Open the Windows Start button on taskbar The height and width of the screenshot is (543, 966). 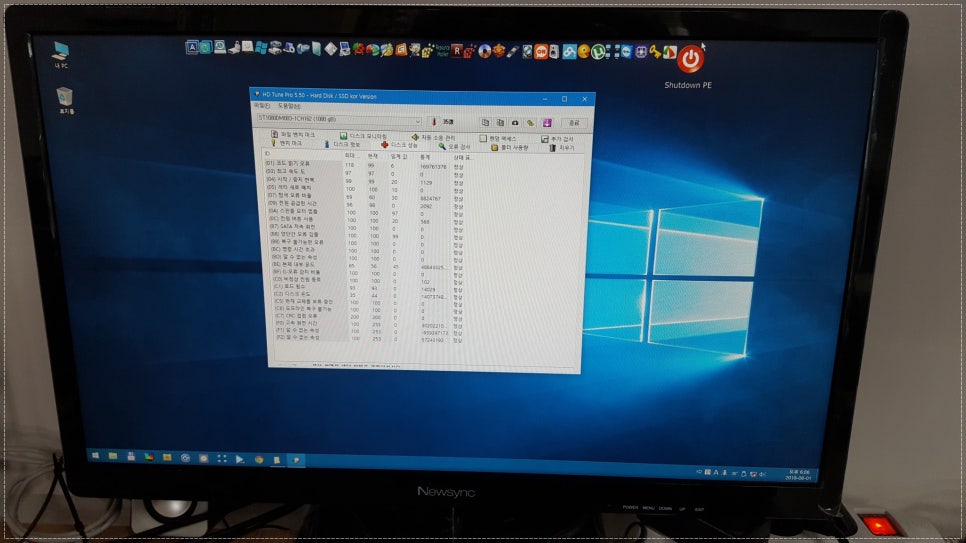click(x=95, y=455)
